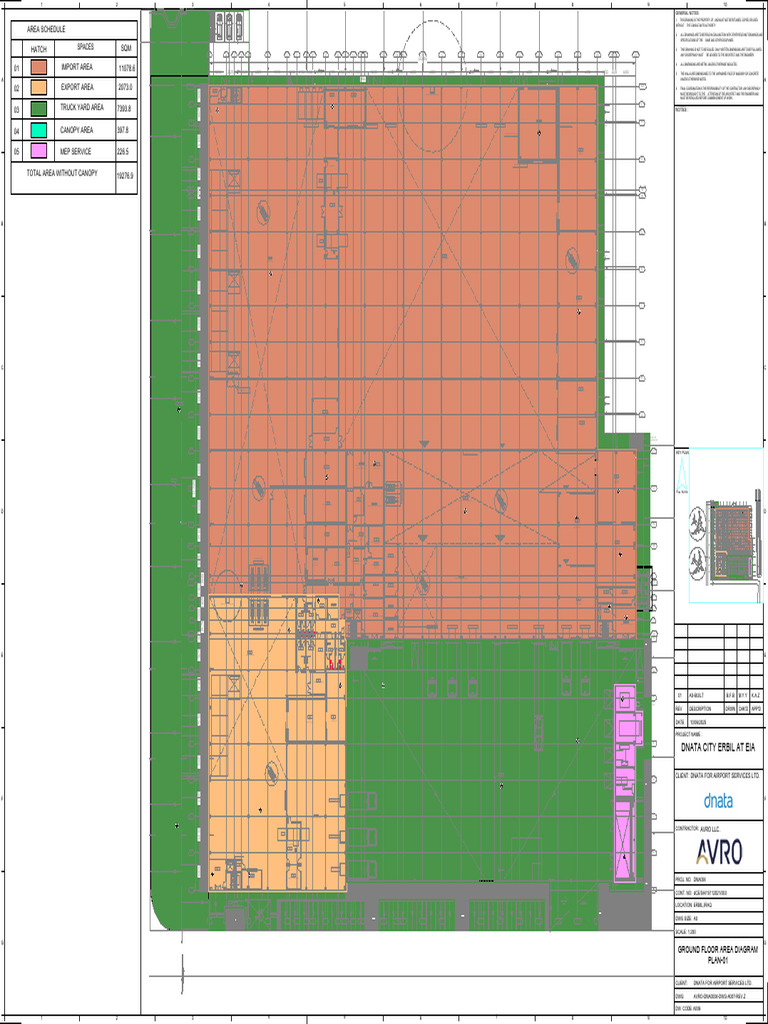Click the 'SQM' column header
768x1024 pixels.
(126, 48)
